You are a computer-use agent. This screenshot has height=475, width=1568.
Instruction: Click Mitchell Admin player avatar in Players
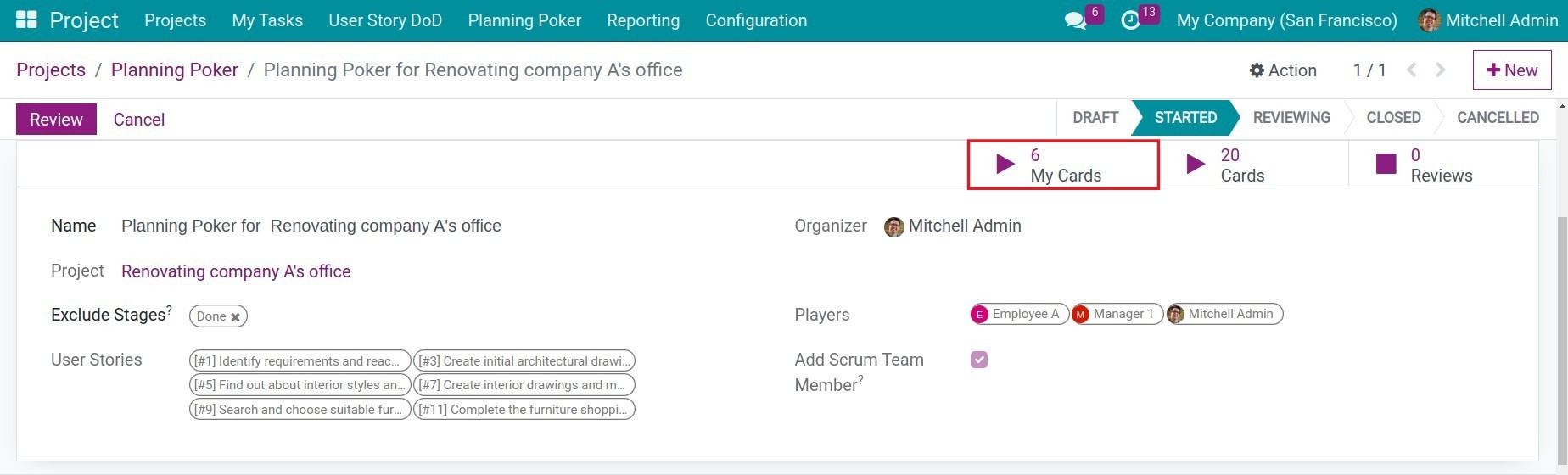click(1175, 314)
